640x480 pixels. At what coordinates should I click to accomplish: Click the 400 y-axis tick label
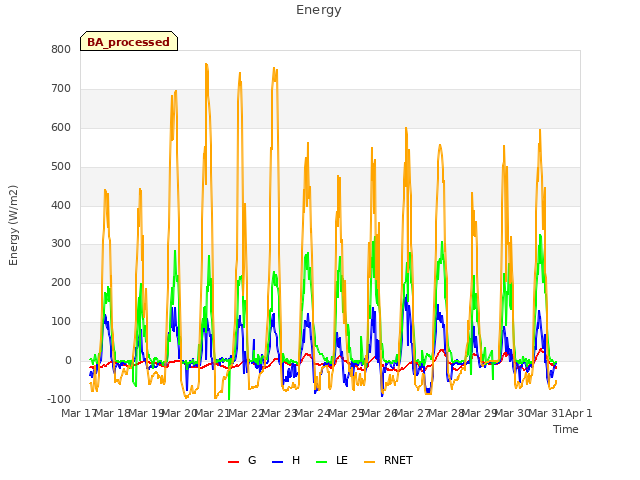(x=61, y=205)
